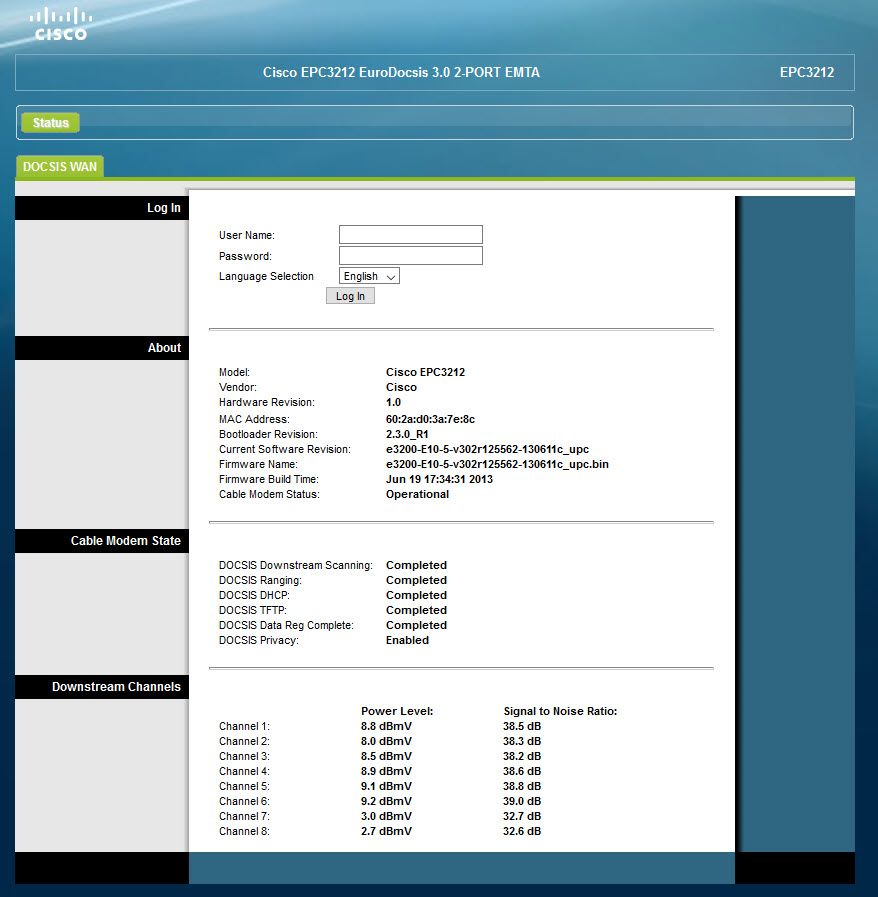Click the Log In button
The image size is (878, 897).
(350, 296)
